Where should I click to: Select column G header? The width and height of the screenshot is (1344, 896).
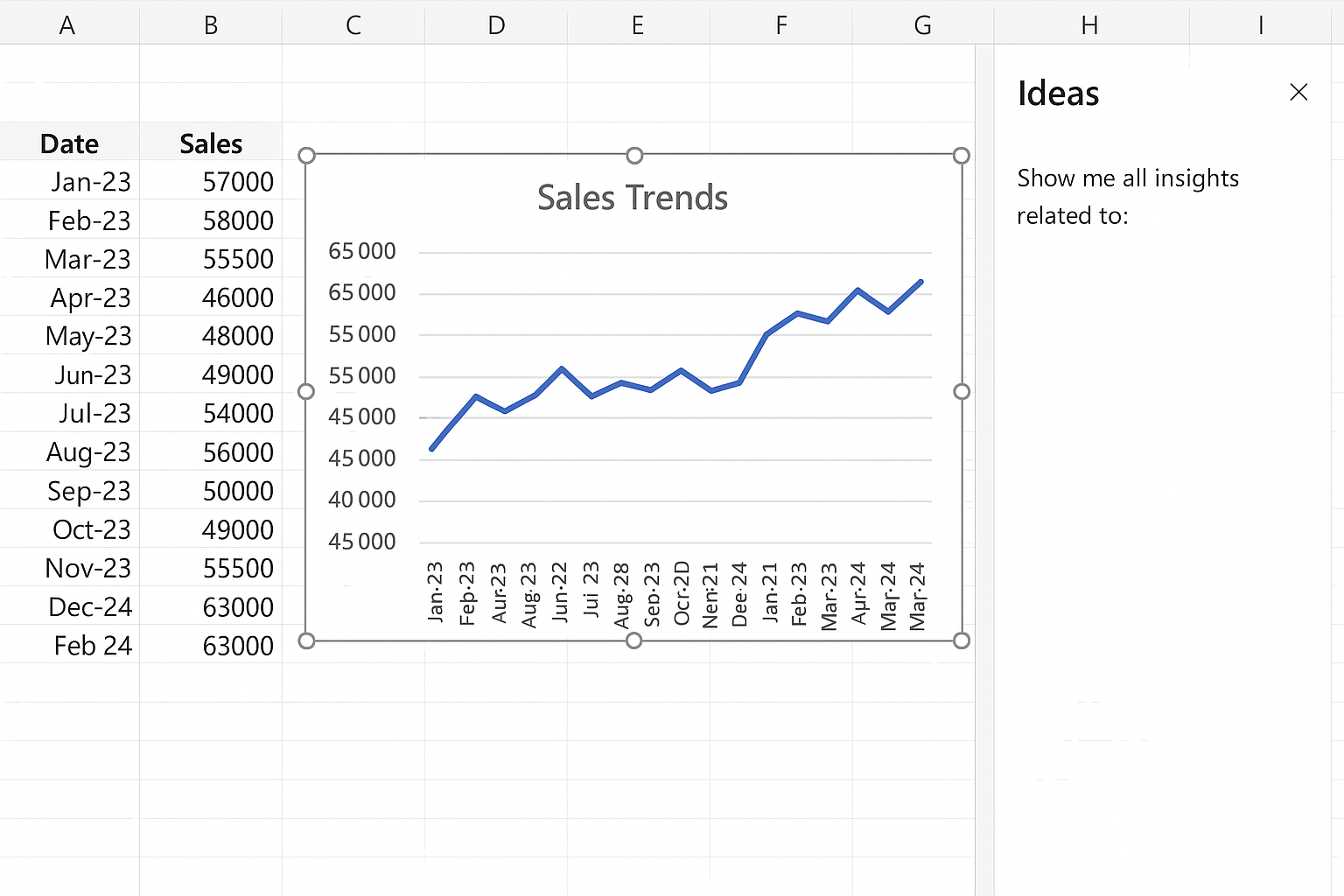point(923,25)
